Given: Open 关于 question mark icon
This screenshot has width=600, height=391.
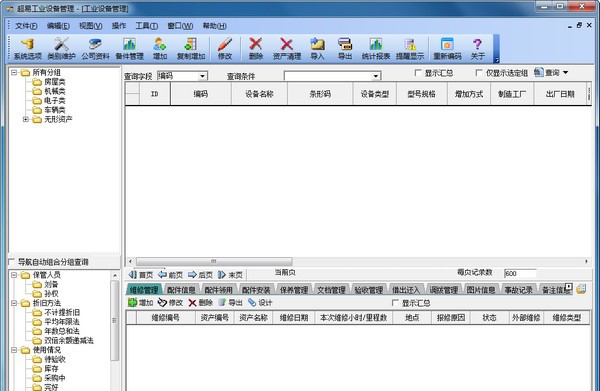Looking at the screenshot, I should pos(477,49).
